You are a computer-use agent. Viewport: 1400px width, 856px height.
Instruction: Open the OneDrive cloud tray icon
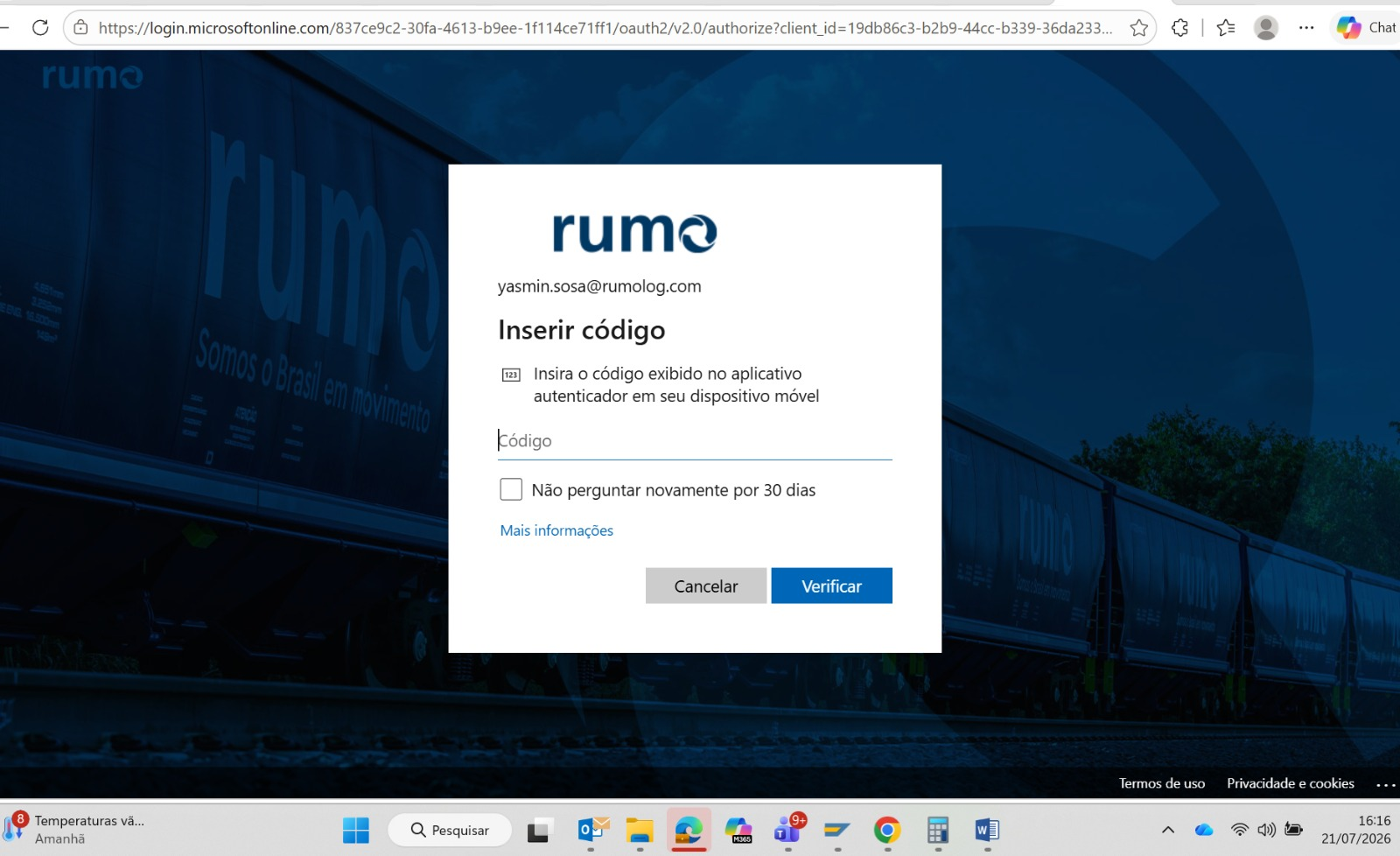[x=1204, y=830]
